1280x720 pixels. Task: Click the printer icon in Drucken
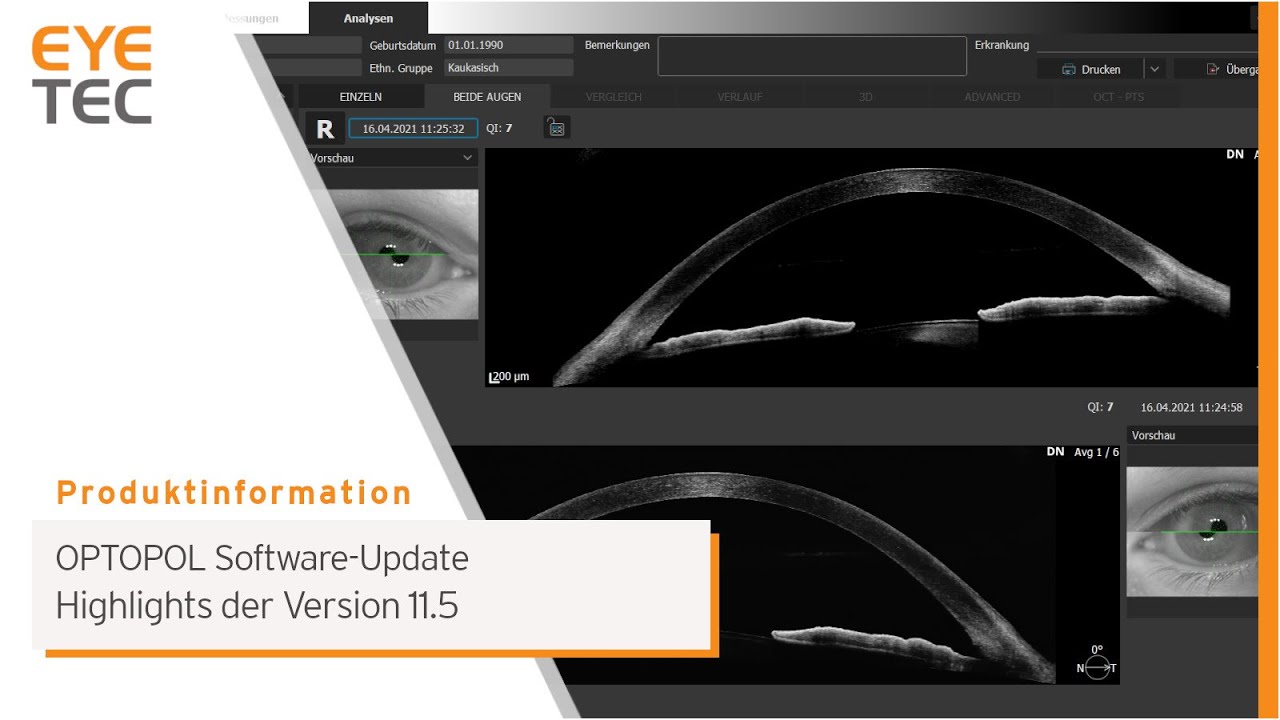[x=1068, y=69]
